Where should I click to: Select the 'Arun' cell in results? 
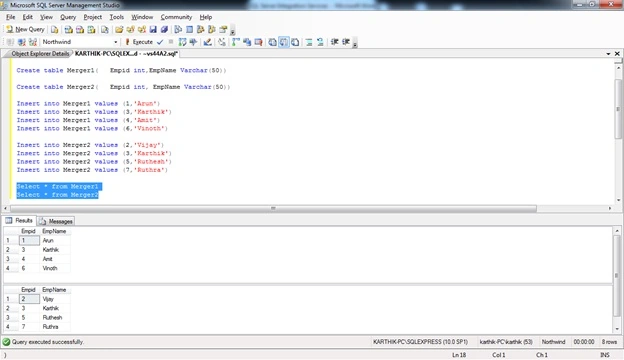pos(56,241)
